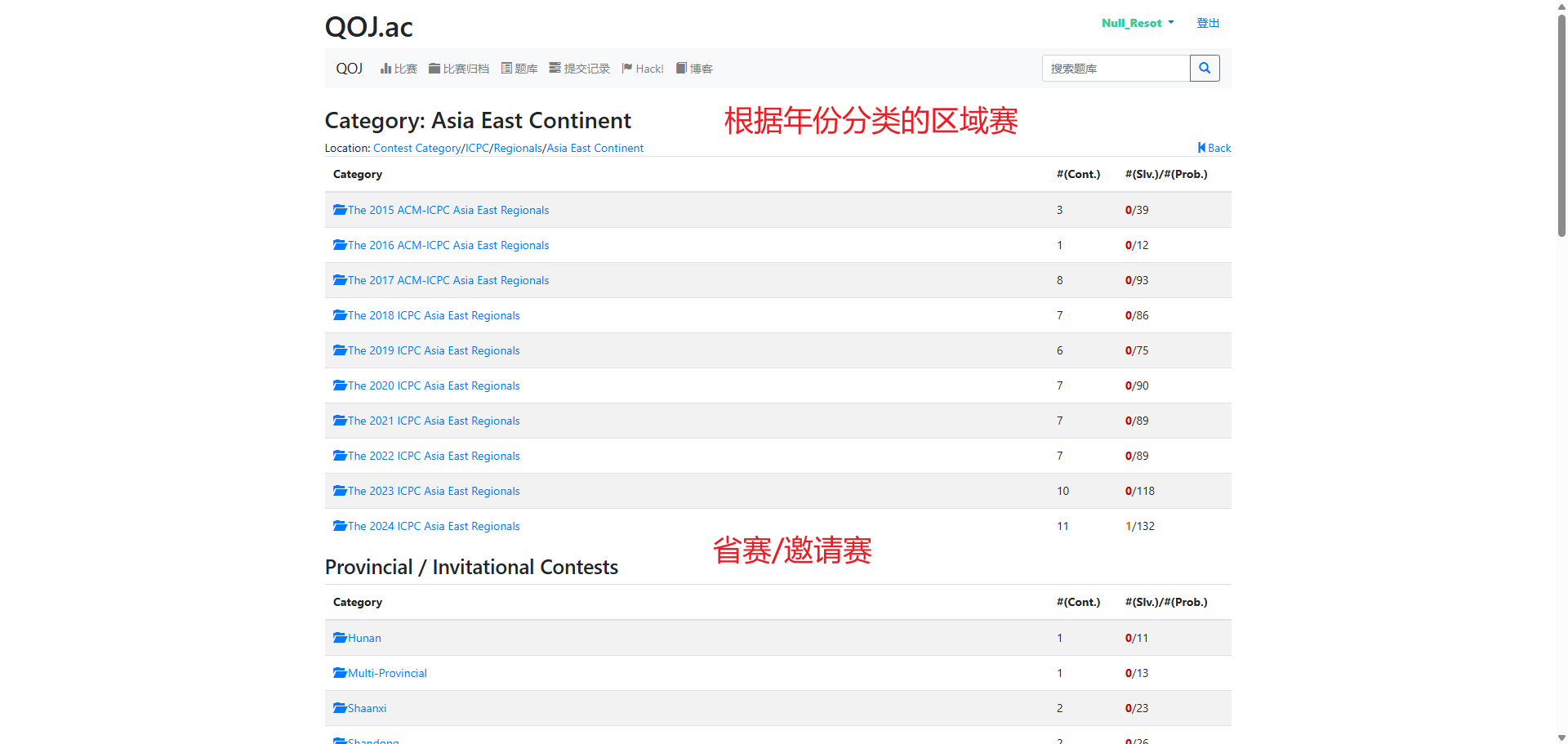Open the 比赛归档 archive icon
The width and height of the screenshot is (1568, 744).
tap(434, 69)
